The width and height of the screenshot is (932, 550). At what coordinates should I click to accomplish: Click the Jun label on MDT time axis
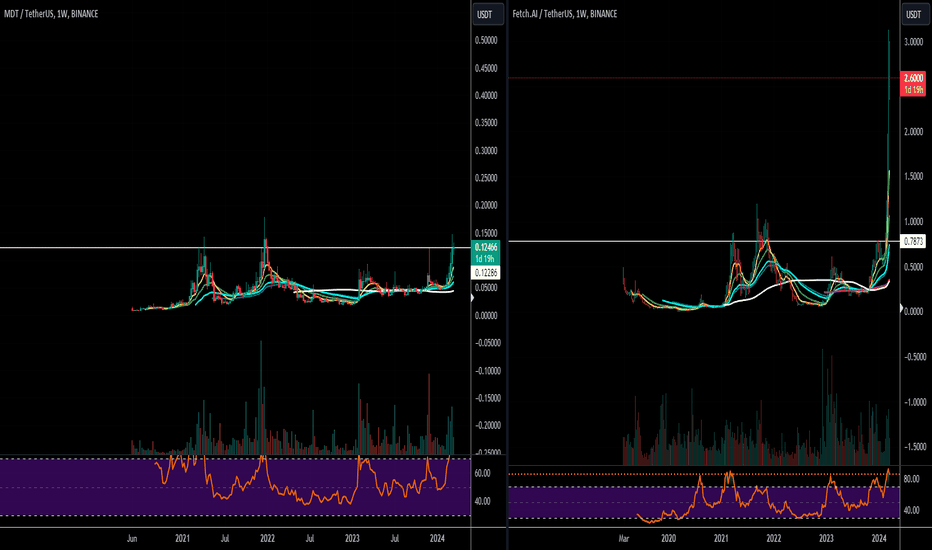132,539
